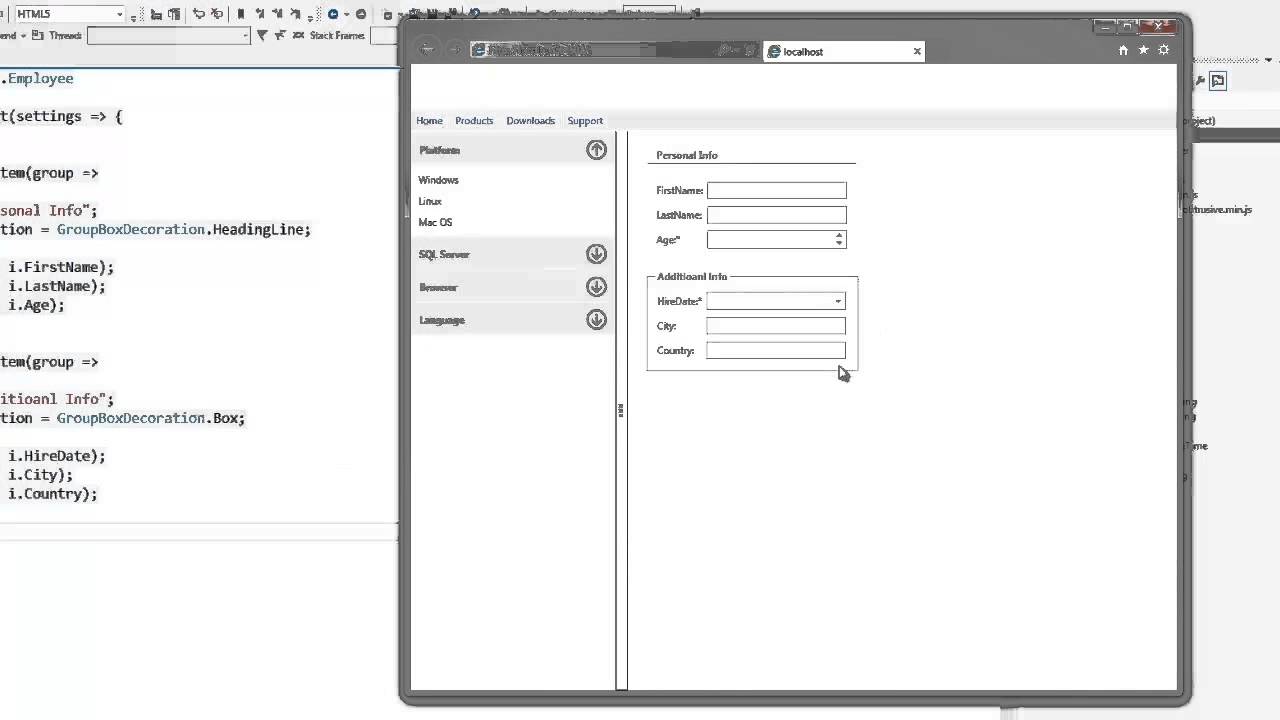Open the Downloads menu item
1280x720 pixels.
point(530,121)
